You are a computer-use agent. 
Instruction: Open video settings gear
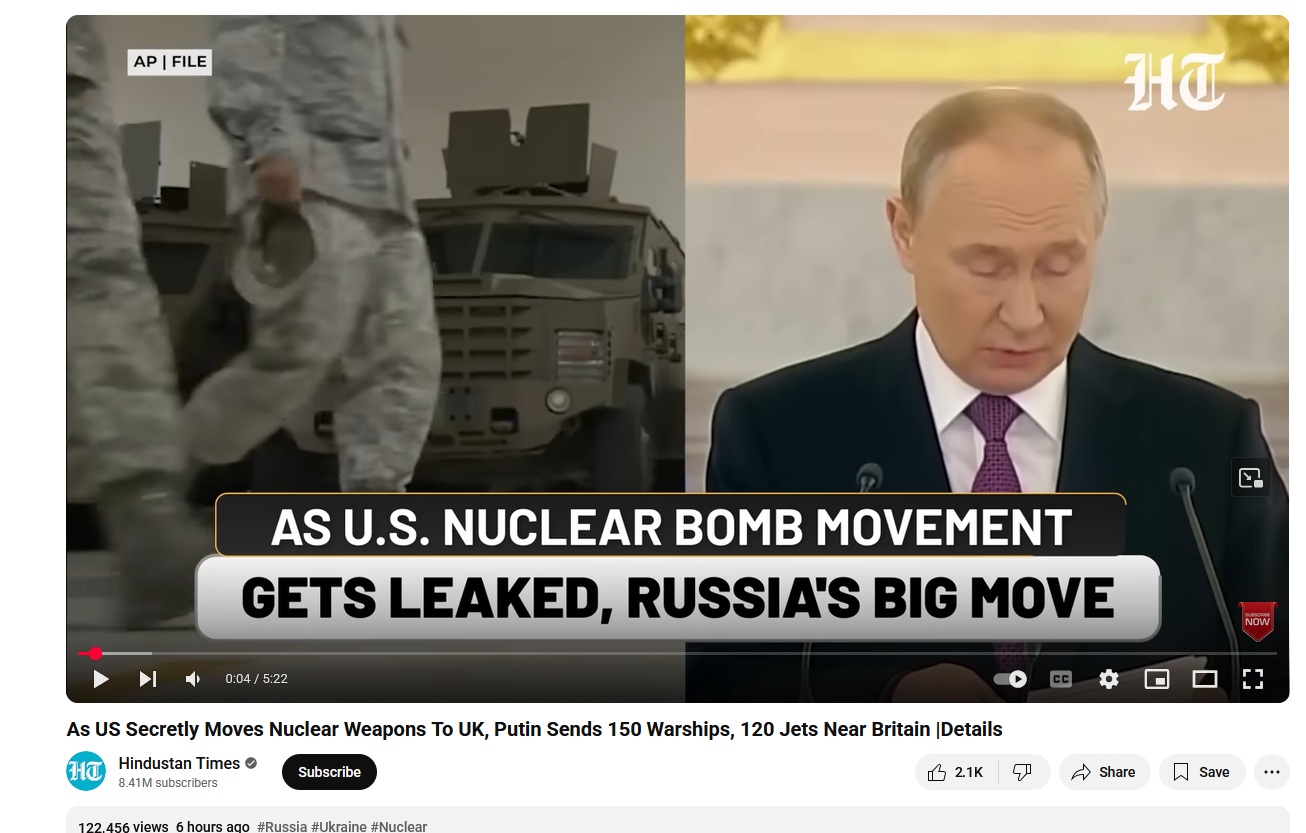coord(1109,679)
